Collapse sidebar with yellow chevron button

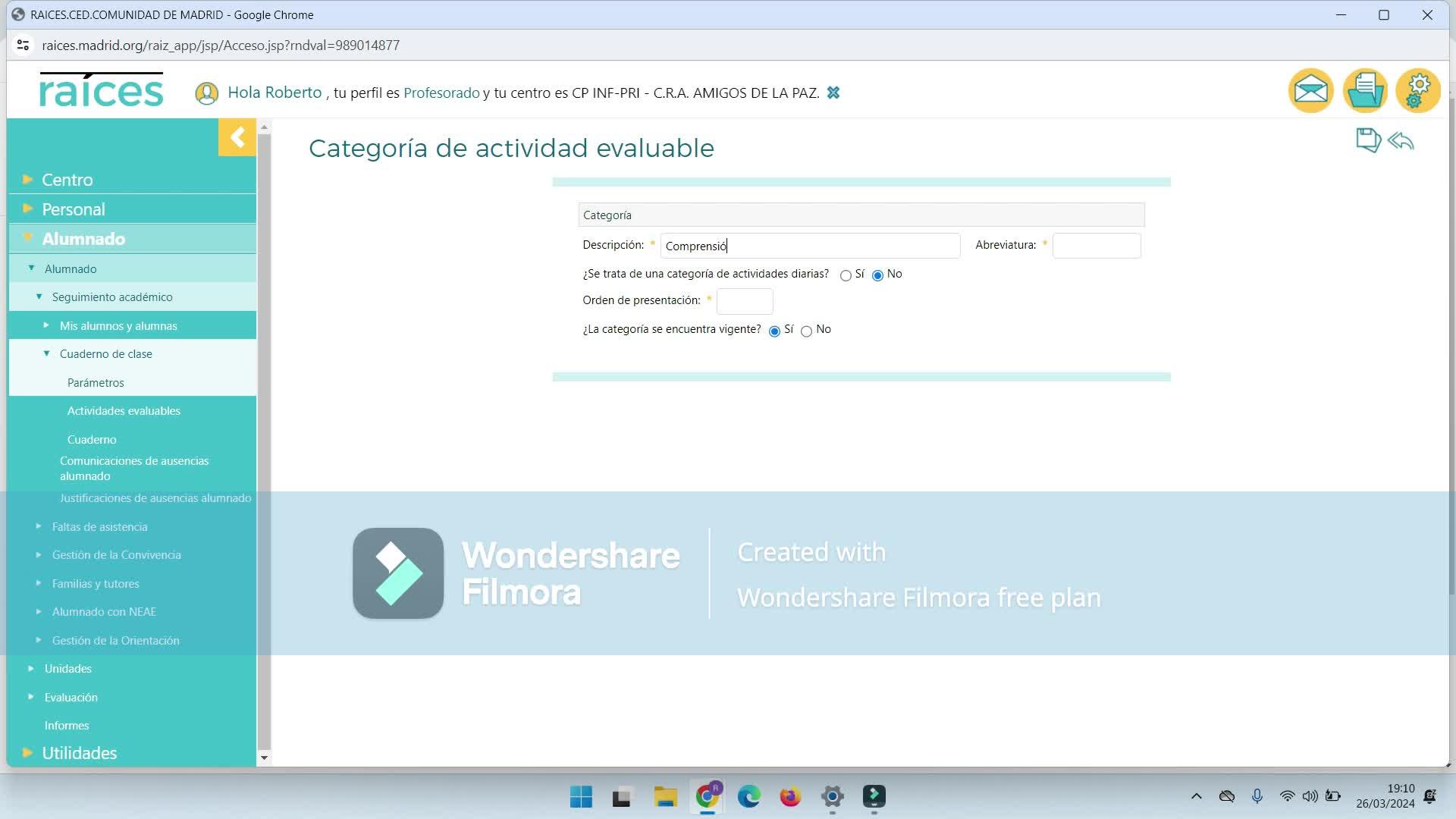click(x=237, y=137)
